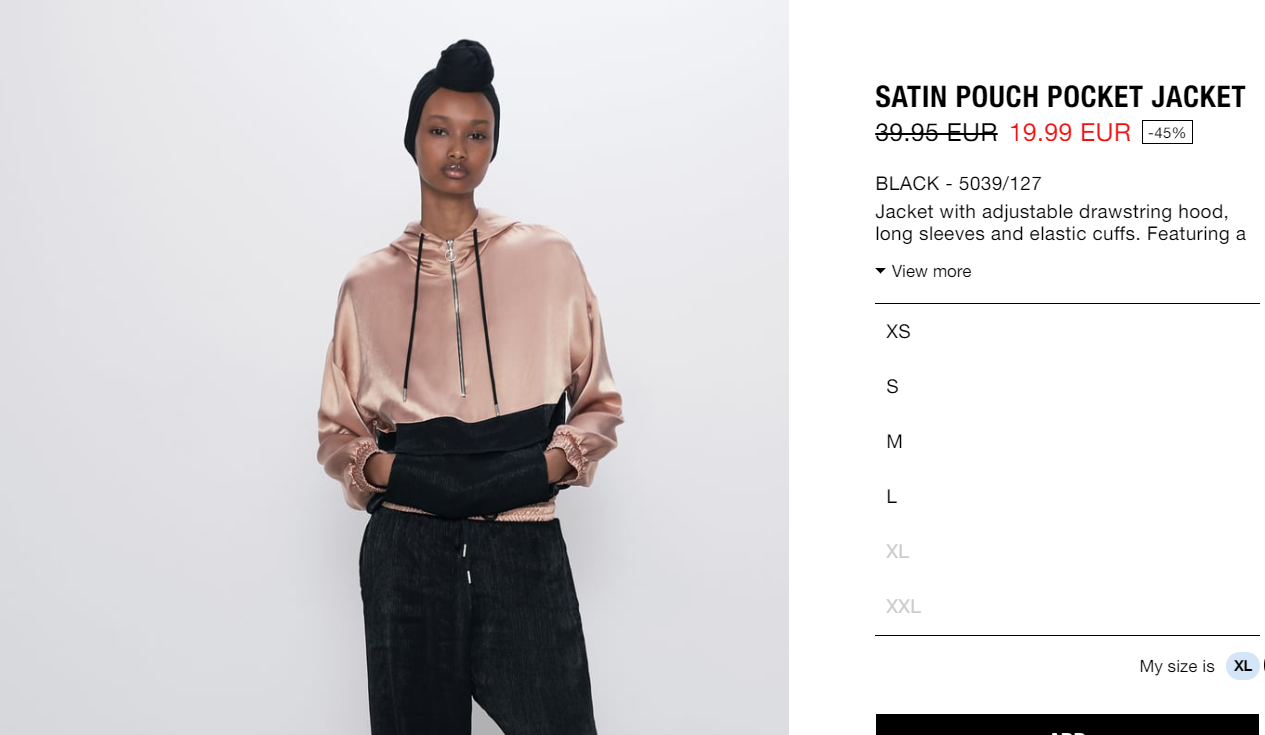
Task: Click the greyed-out XL size option
Action: click(x=1067, y=551)
